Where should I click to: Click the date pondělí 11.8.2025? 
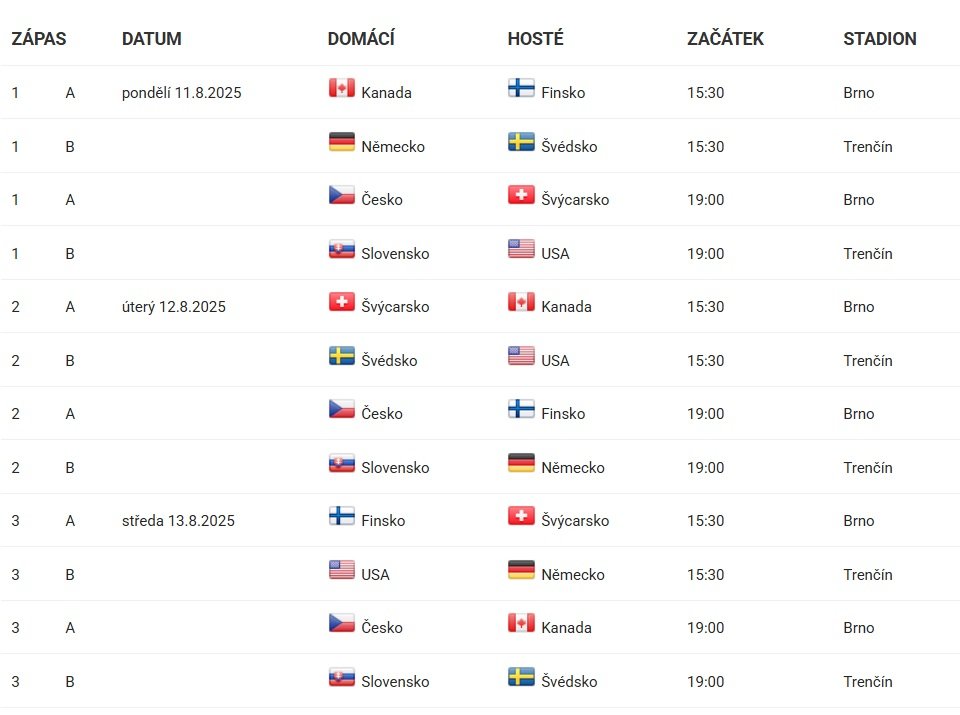pyautogui.click(x=181, y=93)
